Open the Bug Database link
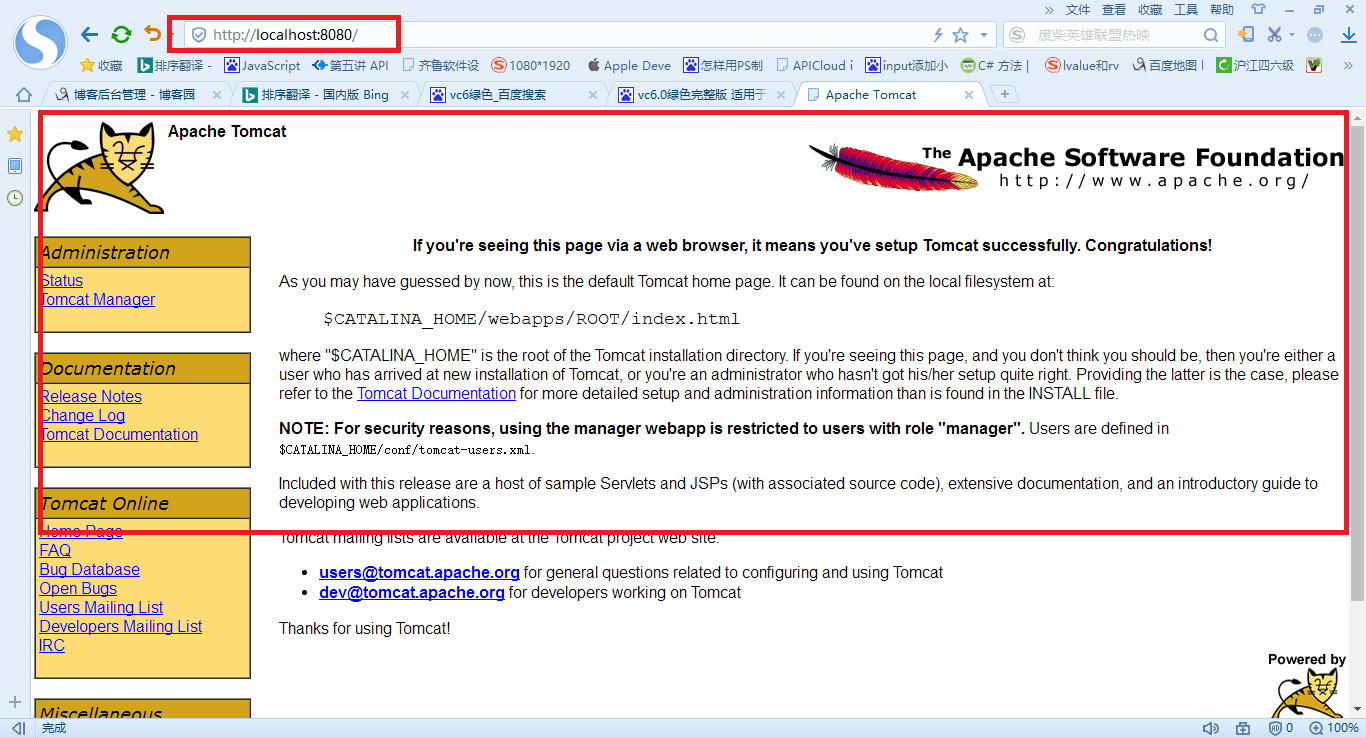 pos(89,570)
